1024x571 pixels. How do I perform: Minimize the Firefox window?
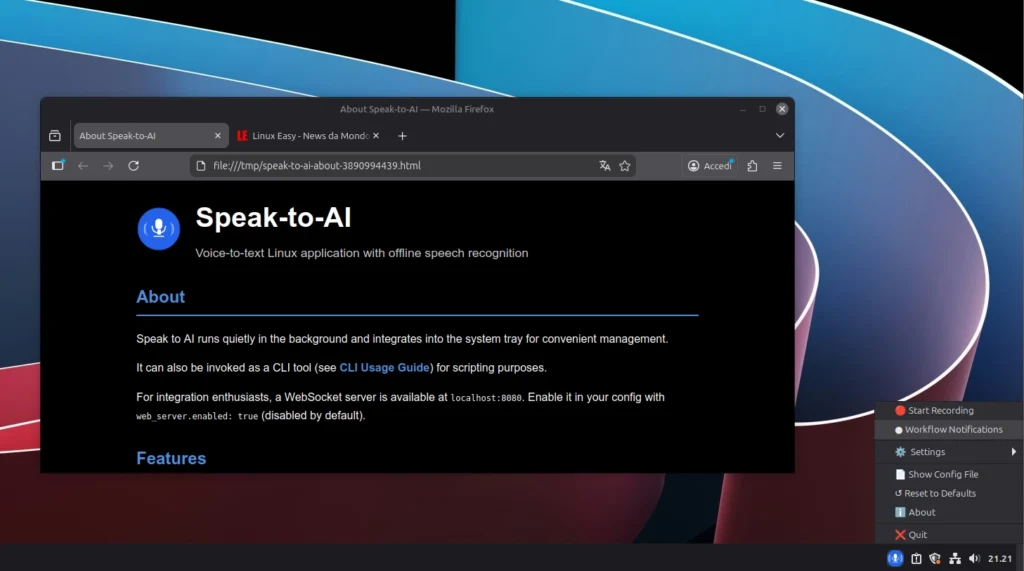coord(743,109)
